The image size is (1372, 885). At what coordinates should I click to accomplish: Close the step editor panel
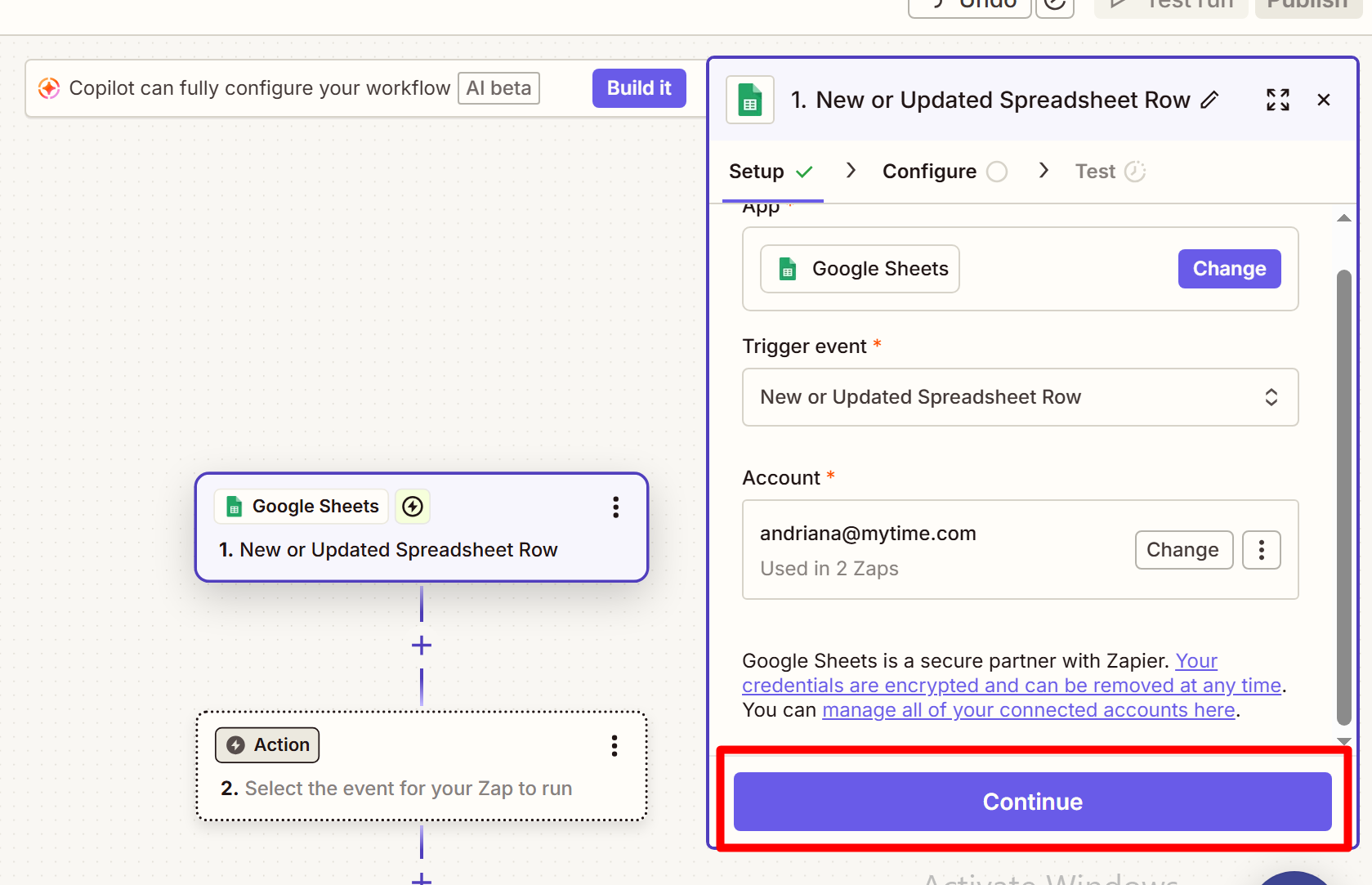[1324, 100]
